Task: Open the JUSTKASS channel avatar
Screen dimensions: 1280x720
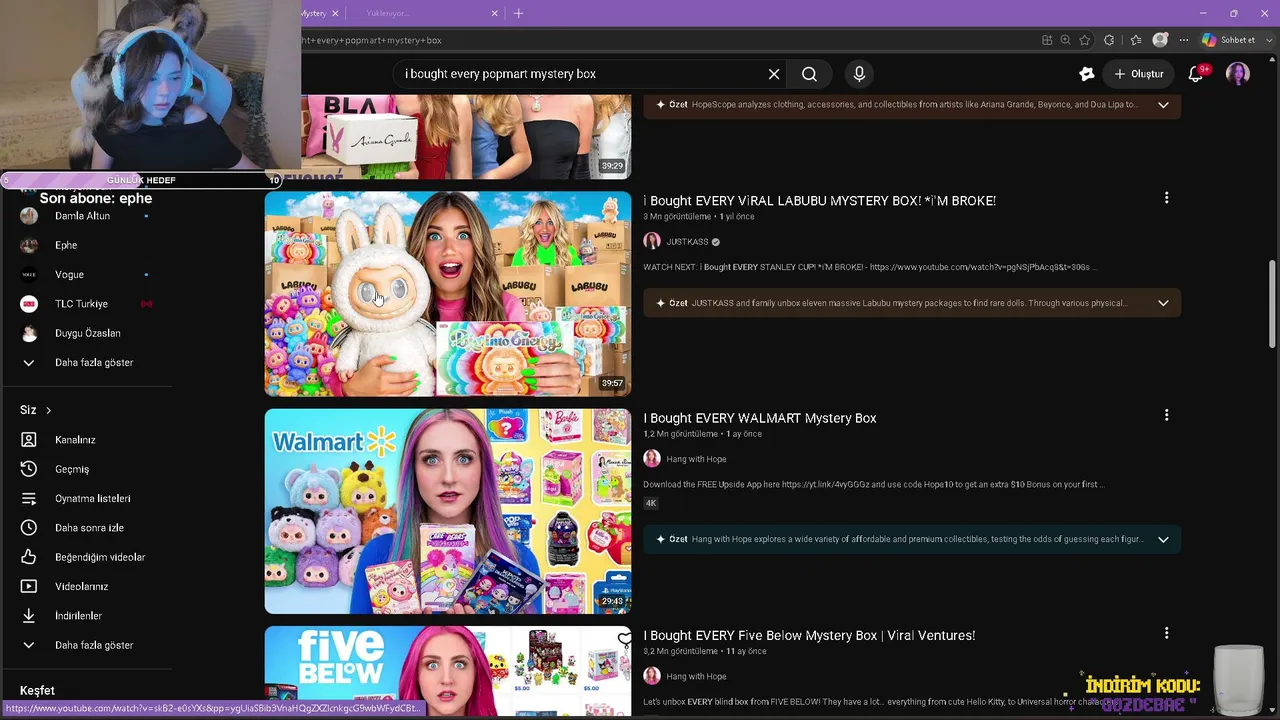Action: [652, 241]
